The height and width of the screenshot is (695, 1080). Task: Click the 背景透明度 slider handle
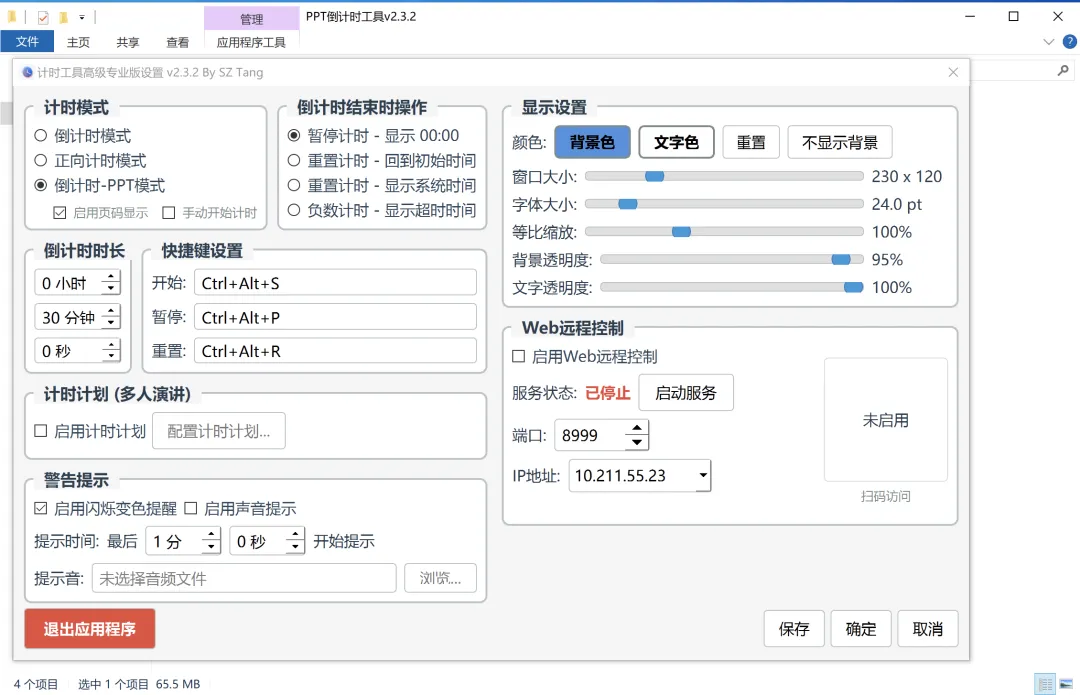[841, 259]
